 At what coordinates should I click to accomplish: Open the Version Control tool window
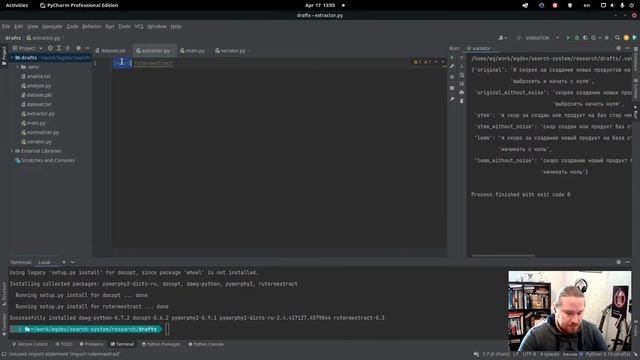pos(30,344)
